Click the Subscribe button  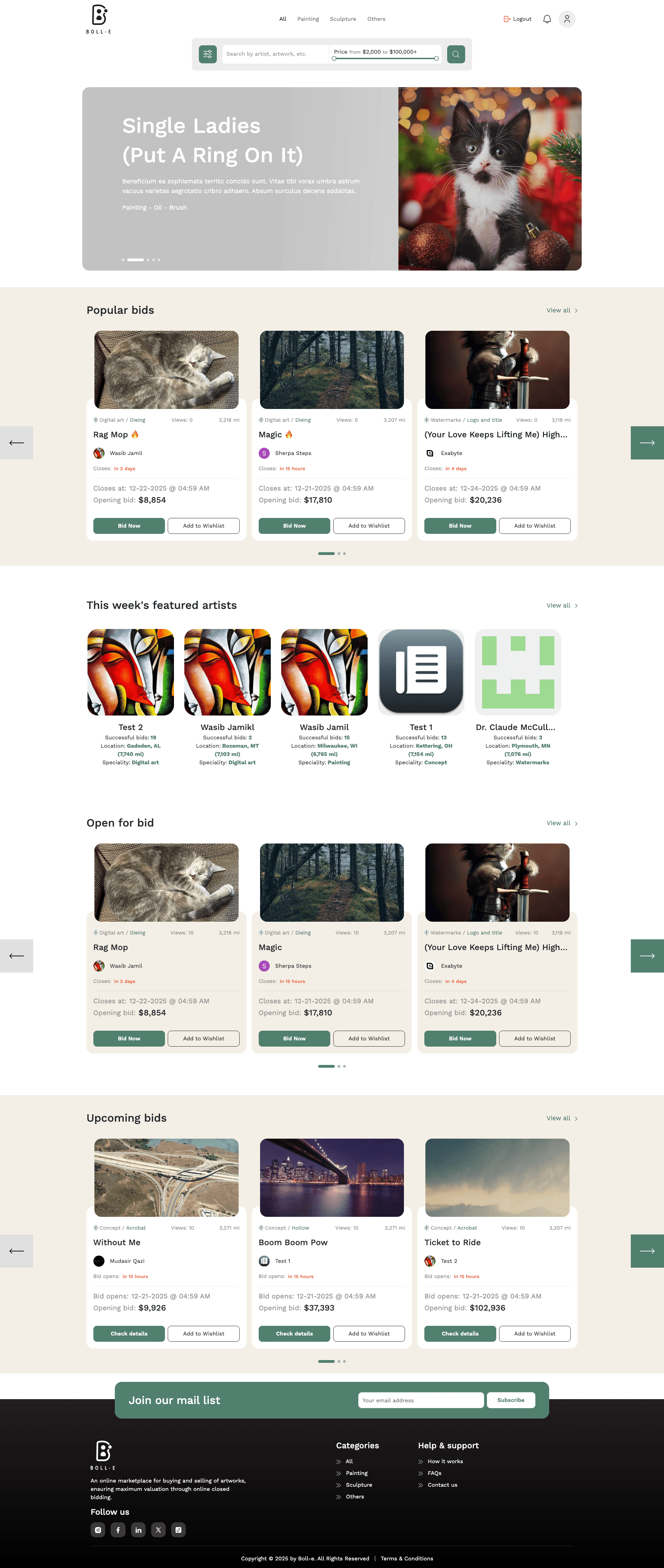(x=511, y=1400)
